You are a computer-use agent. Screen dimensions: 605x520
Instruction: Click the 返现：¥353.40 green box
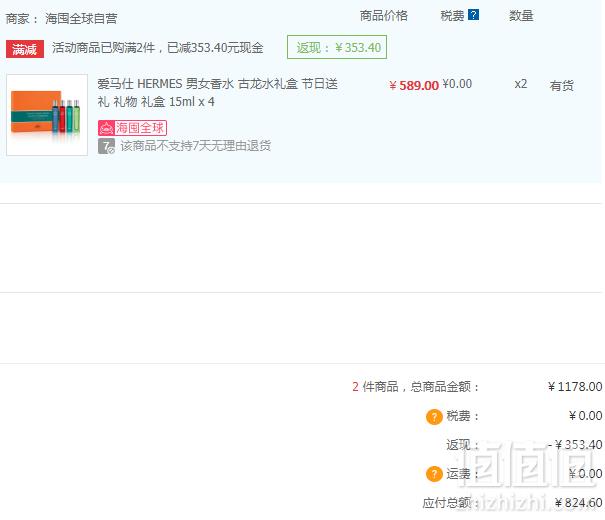(x=337, y=47)
